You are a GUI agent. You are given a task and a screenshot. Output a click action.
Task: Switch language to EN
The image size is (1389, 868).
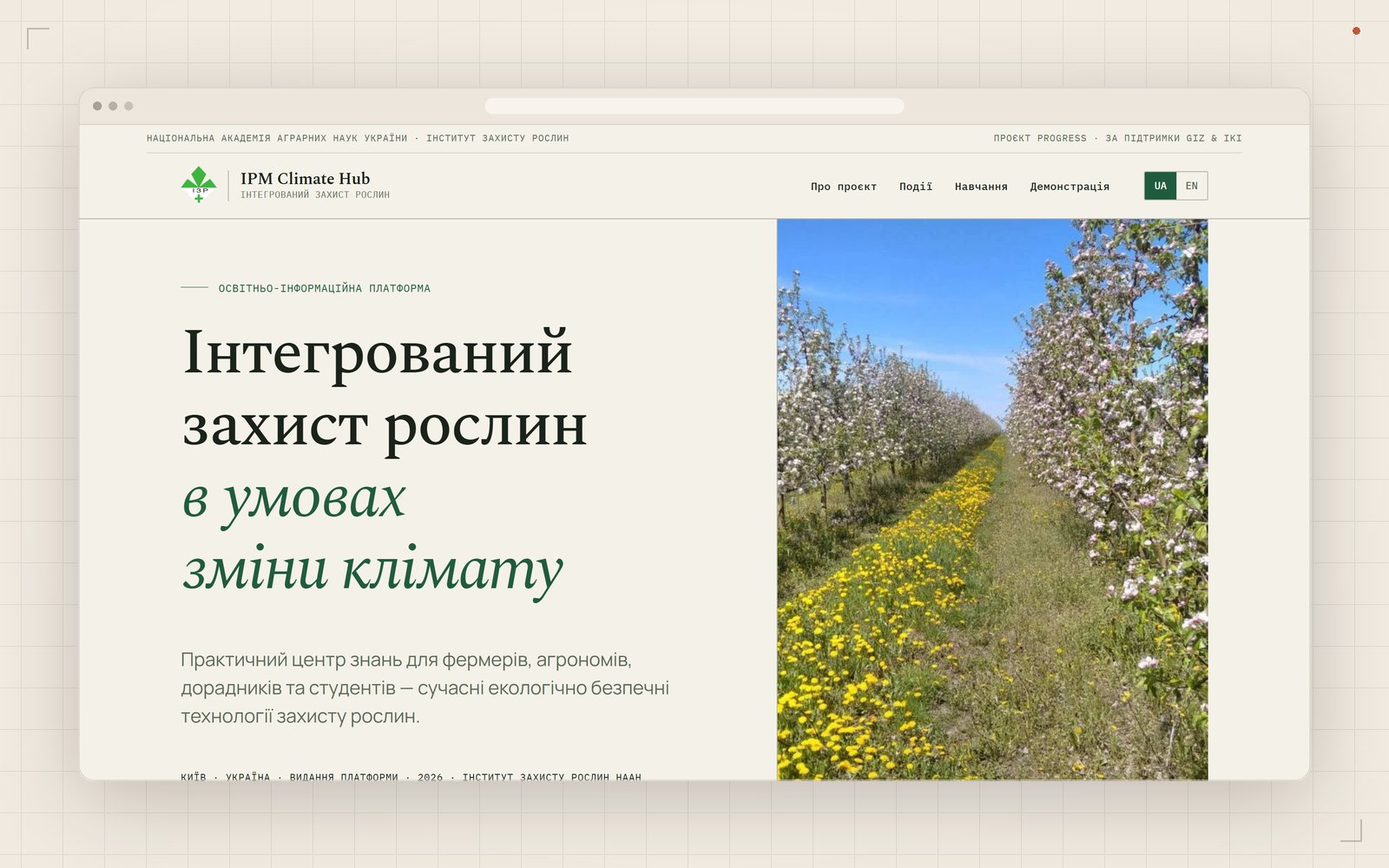coord(1192,186)
